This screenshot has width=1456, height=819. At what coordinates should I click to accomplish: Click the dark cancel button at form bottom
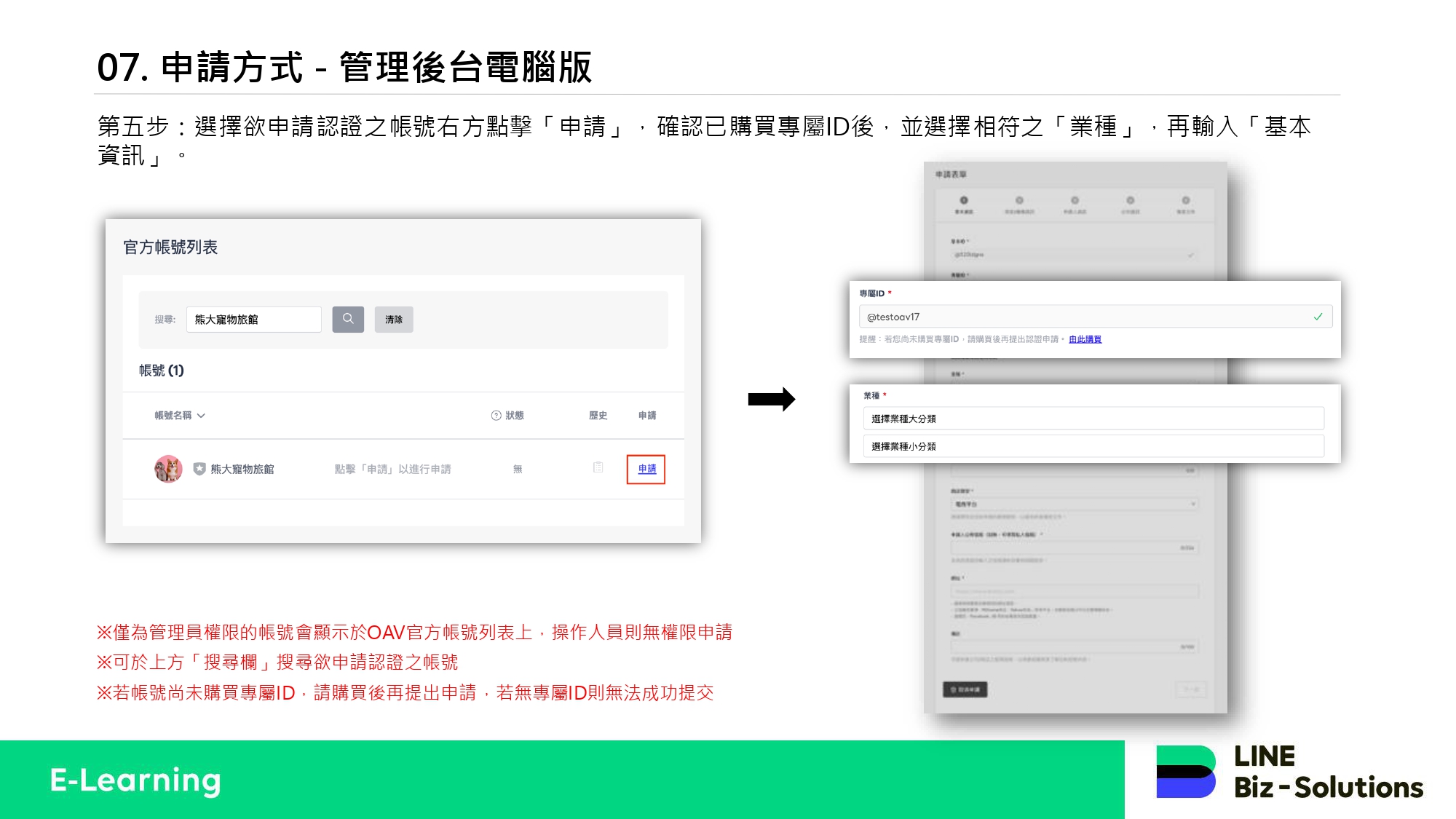[965, 689]
